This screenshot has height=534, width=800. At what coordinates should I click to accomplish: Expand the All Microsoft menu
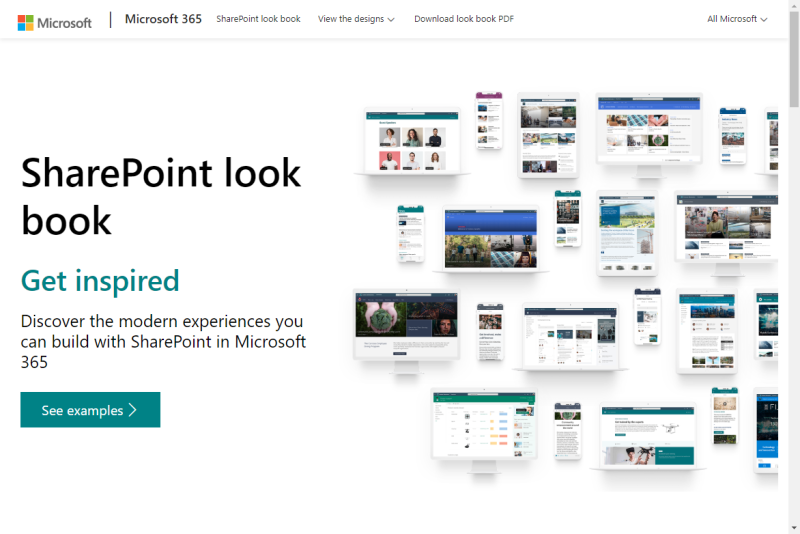tap(737, 19)
